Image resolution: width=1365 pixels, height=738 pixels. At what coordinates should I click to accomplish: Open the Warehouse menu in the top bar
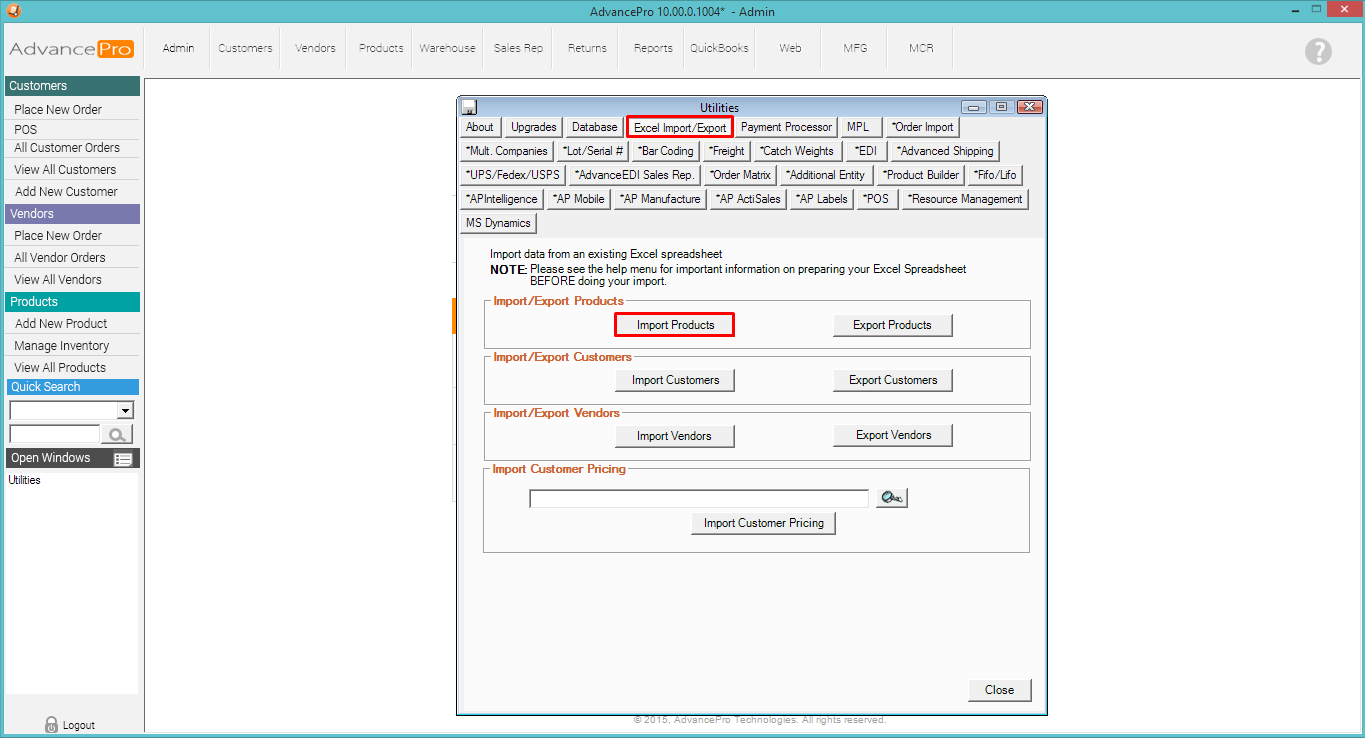pos(447,48)
